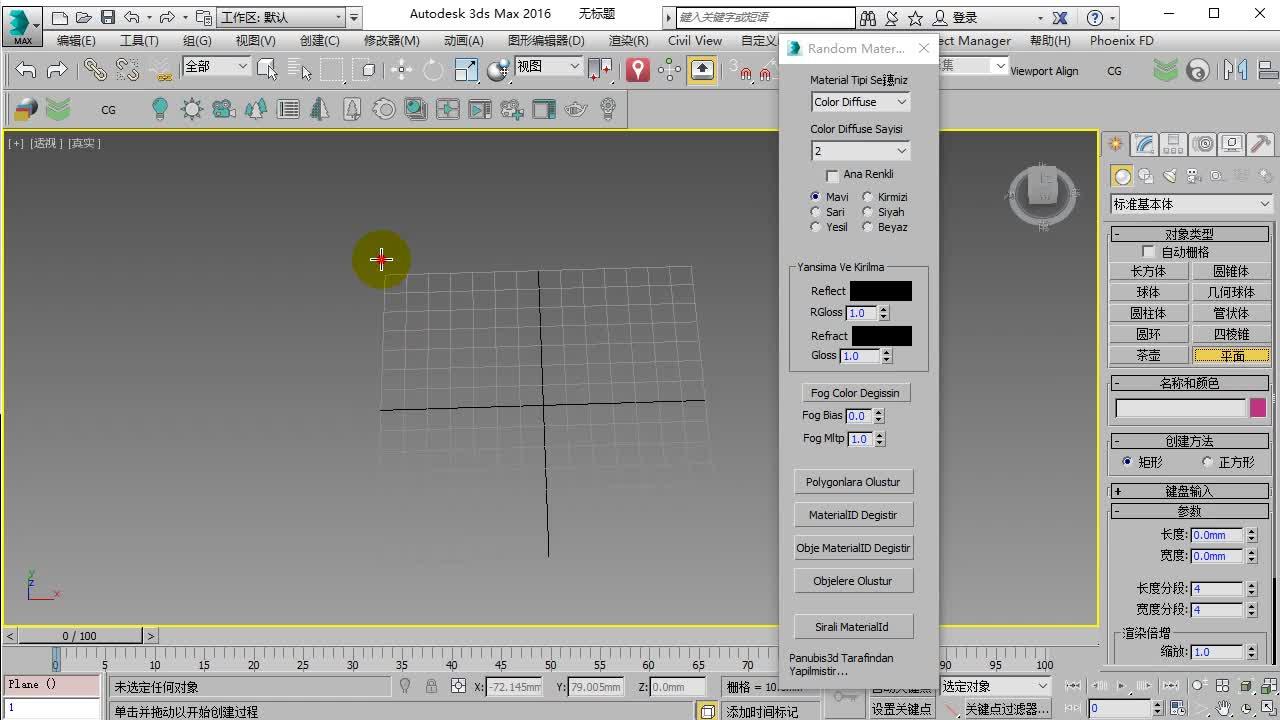This screenshot has width=1280, height=720.
Task: Open the 工作区: 默认 workspace dropdown
Action: [x=281, y=17]
